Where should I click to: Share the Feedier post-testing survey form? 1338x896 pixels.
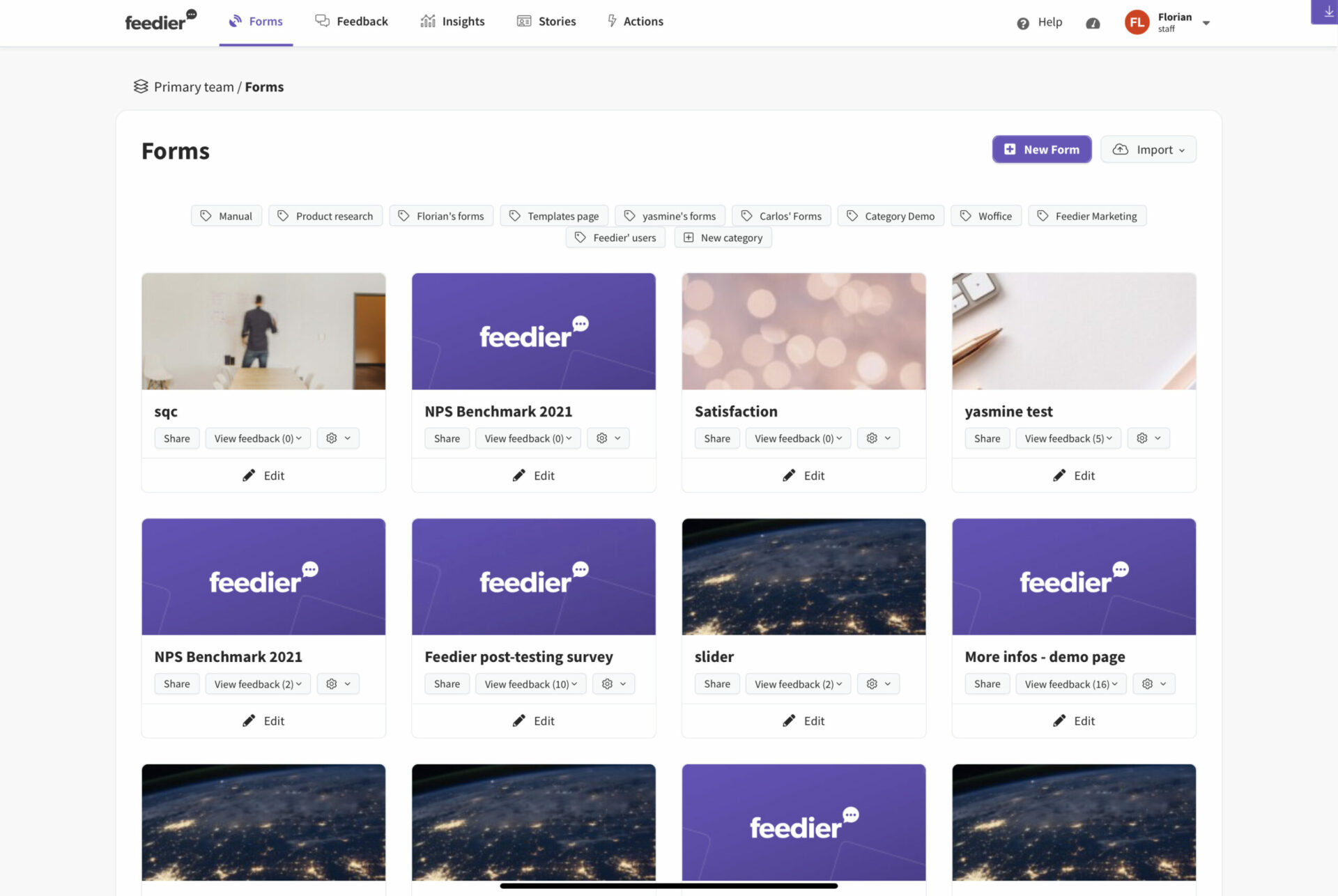[447, 684]
